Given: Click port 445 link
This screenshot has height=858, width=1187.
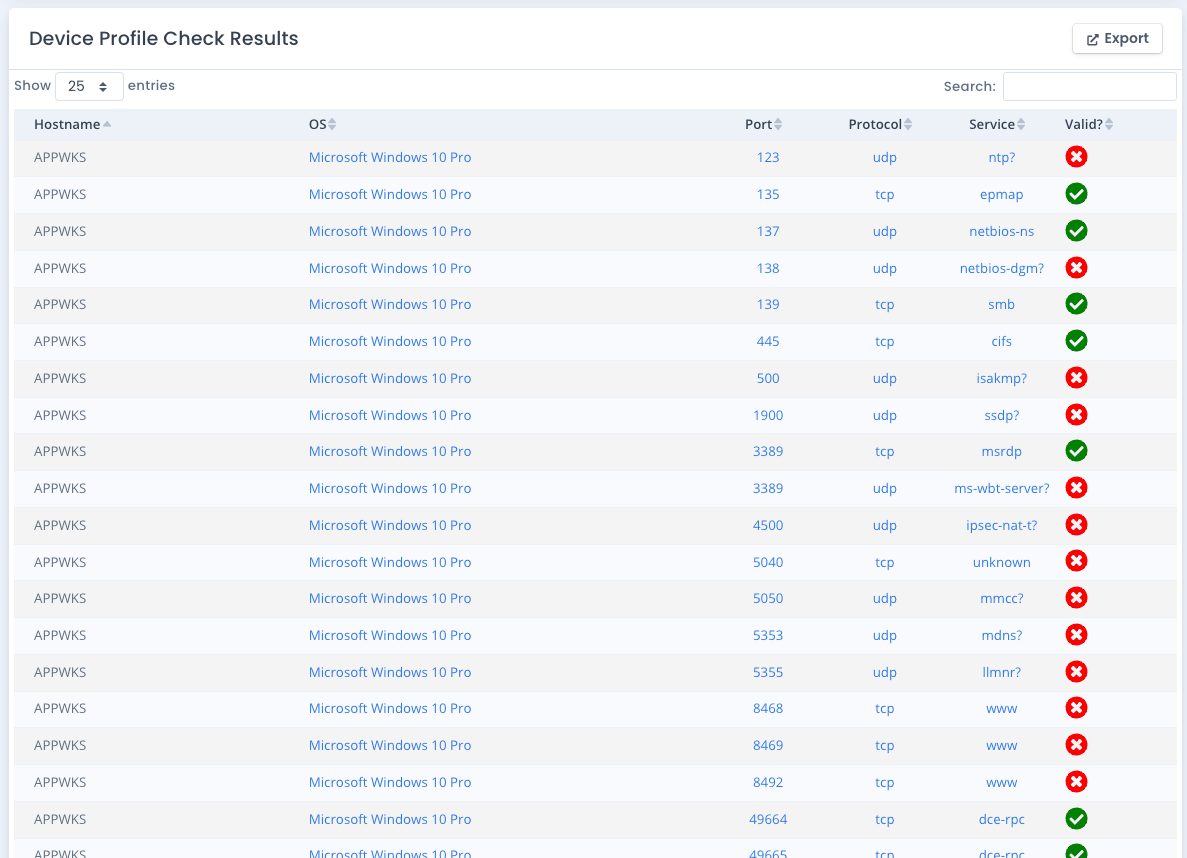Looking at the screenshot, I should click(768, 342).
